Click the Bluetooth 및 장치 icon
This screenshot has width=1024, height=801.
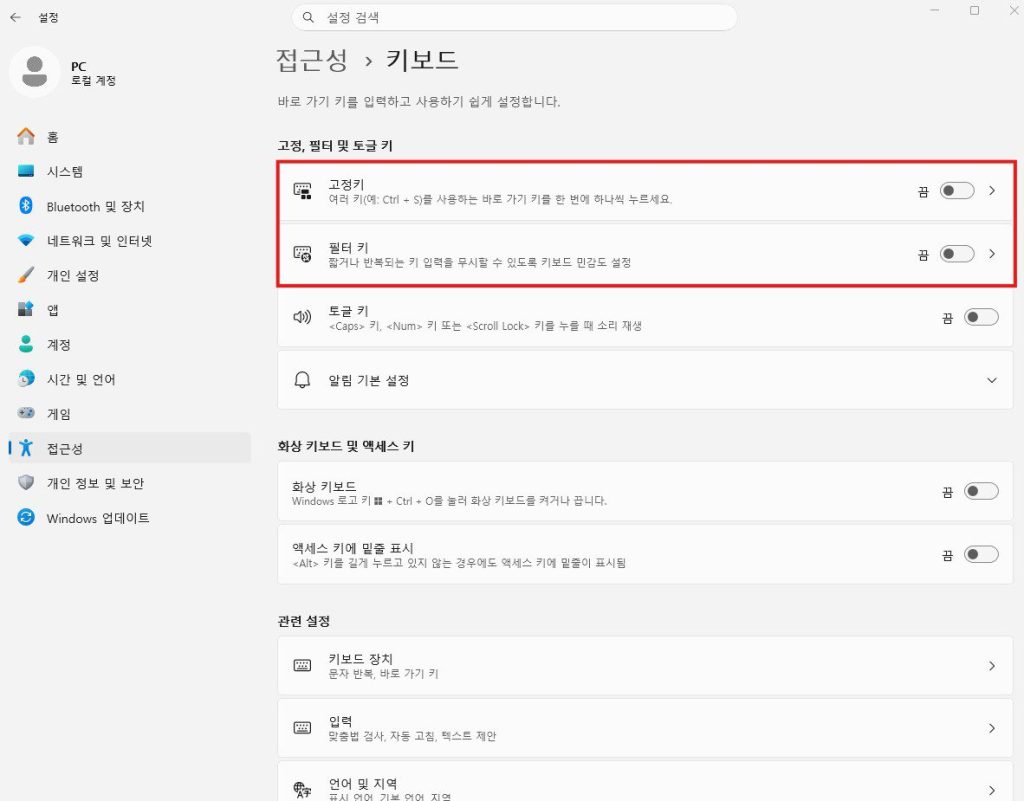pyautogui.click(x=27, y=206)
